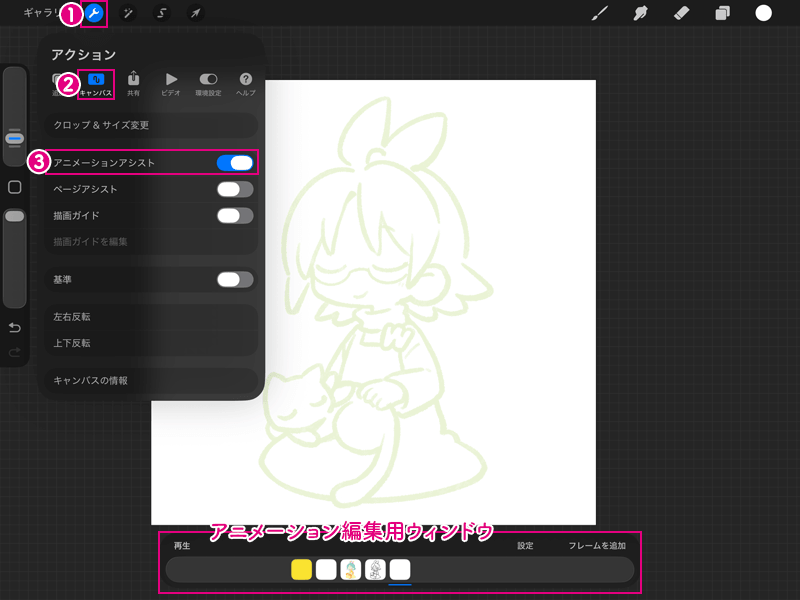Open キャンバスの情報
This screenshot has height=600, width=800.
click(151, 381)
